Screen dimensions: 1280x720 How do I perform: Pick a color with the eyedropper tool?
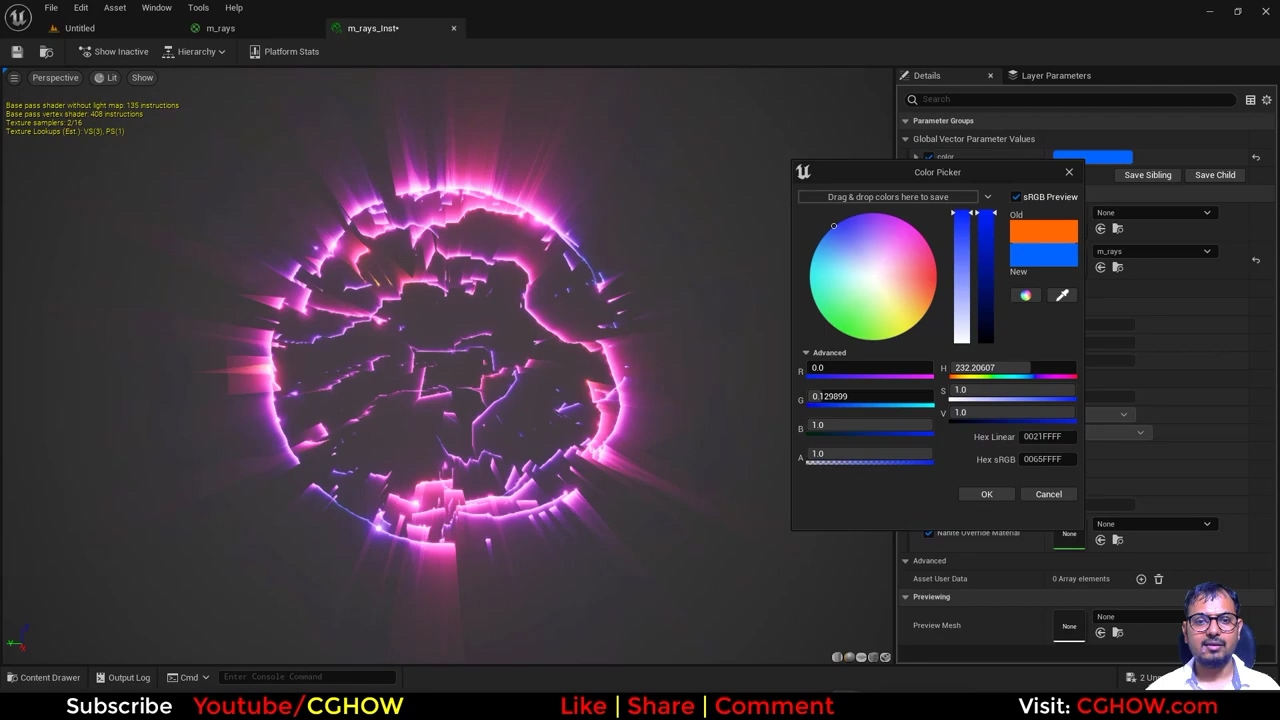[1062, 295]
